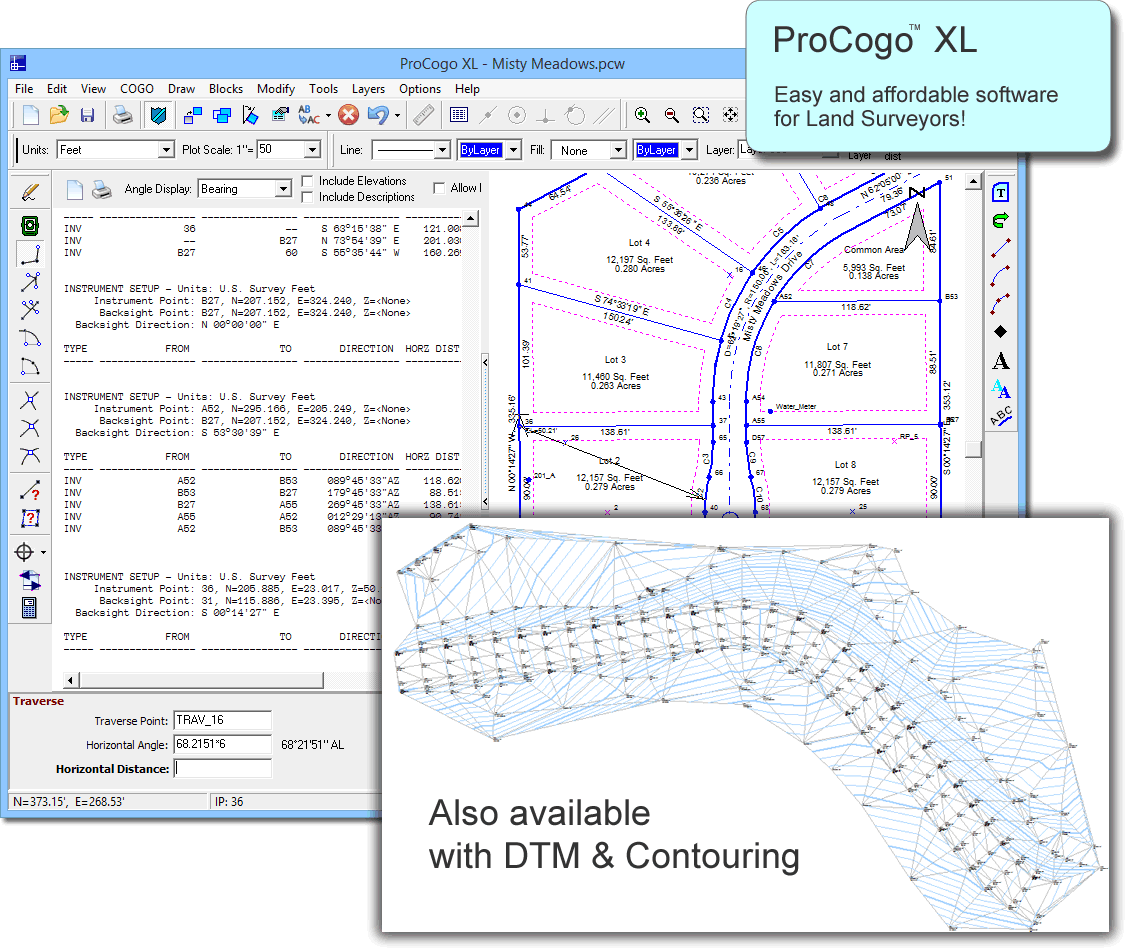Image resolution: width=1140 pixels, height=949 pixels.
Task: Click the printer icon beside Angle Display
Action: coord(102,189)
